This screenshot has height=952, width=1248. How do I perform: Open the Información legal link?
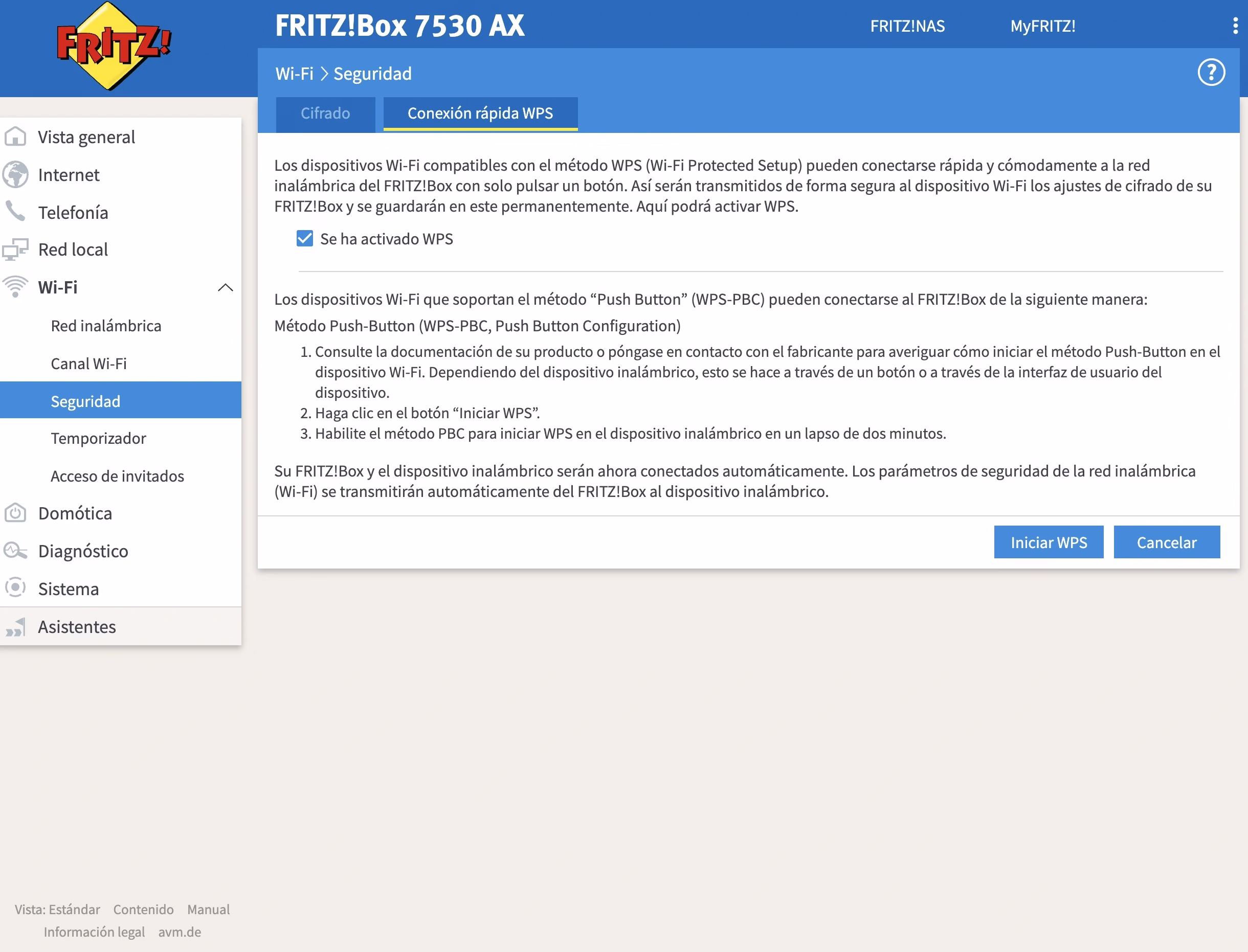click(x=94, y=932)
